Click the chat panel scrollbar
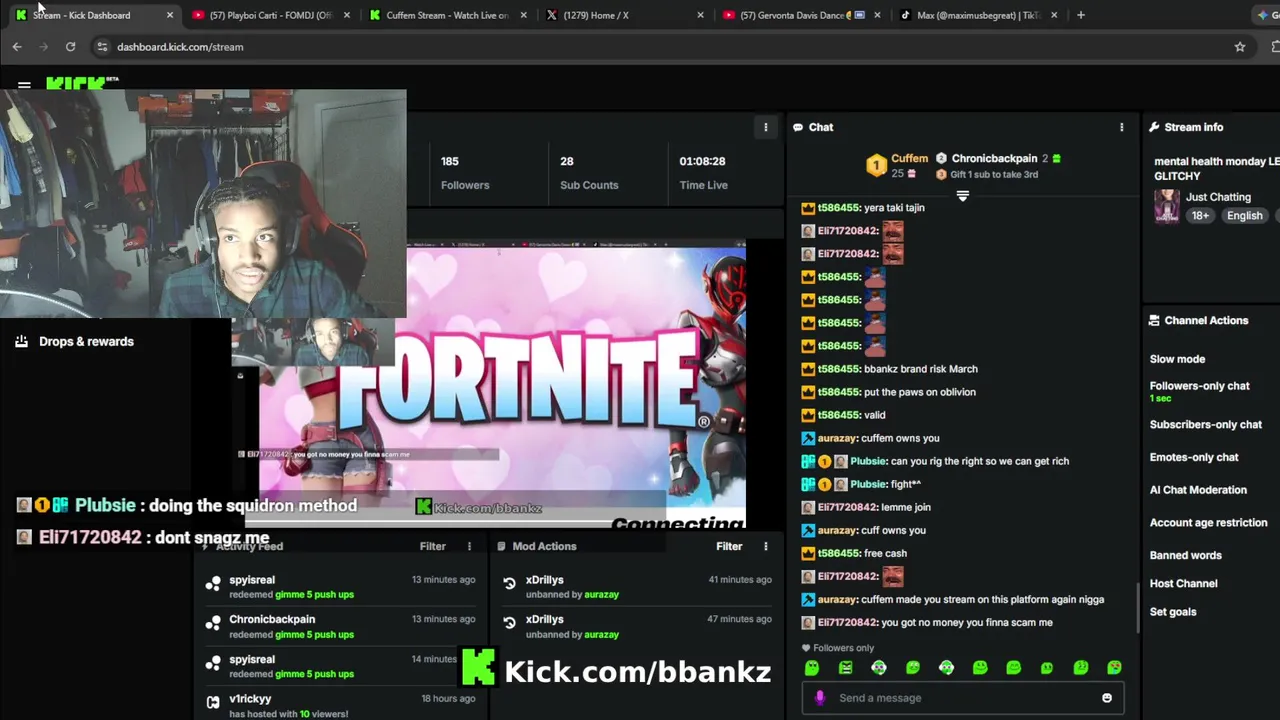1280x720 pixels. [1137, 609]
